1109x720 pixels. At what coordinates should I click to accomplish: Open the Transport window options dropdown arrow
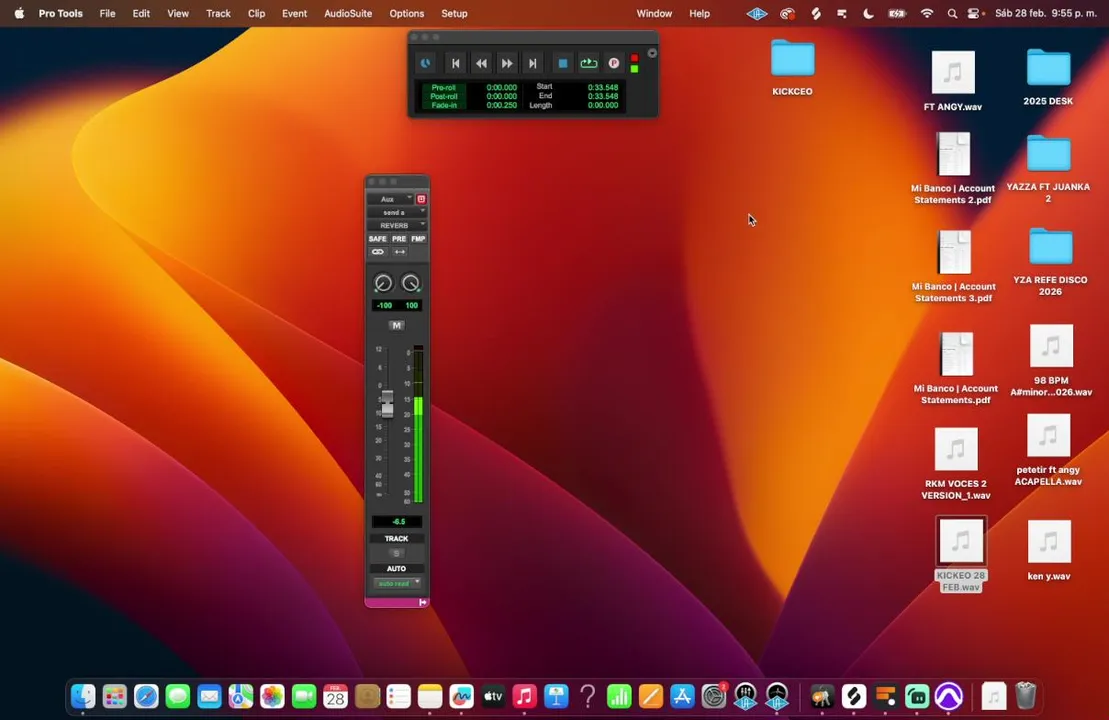pyautogui.click(x=652, y=53)
